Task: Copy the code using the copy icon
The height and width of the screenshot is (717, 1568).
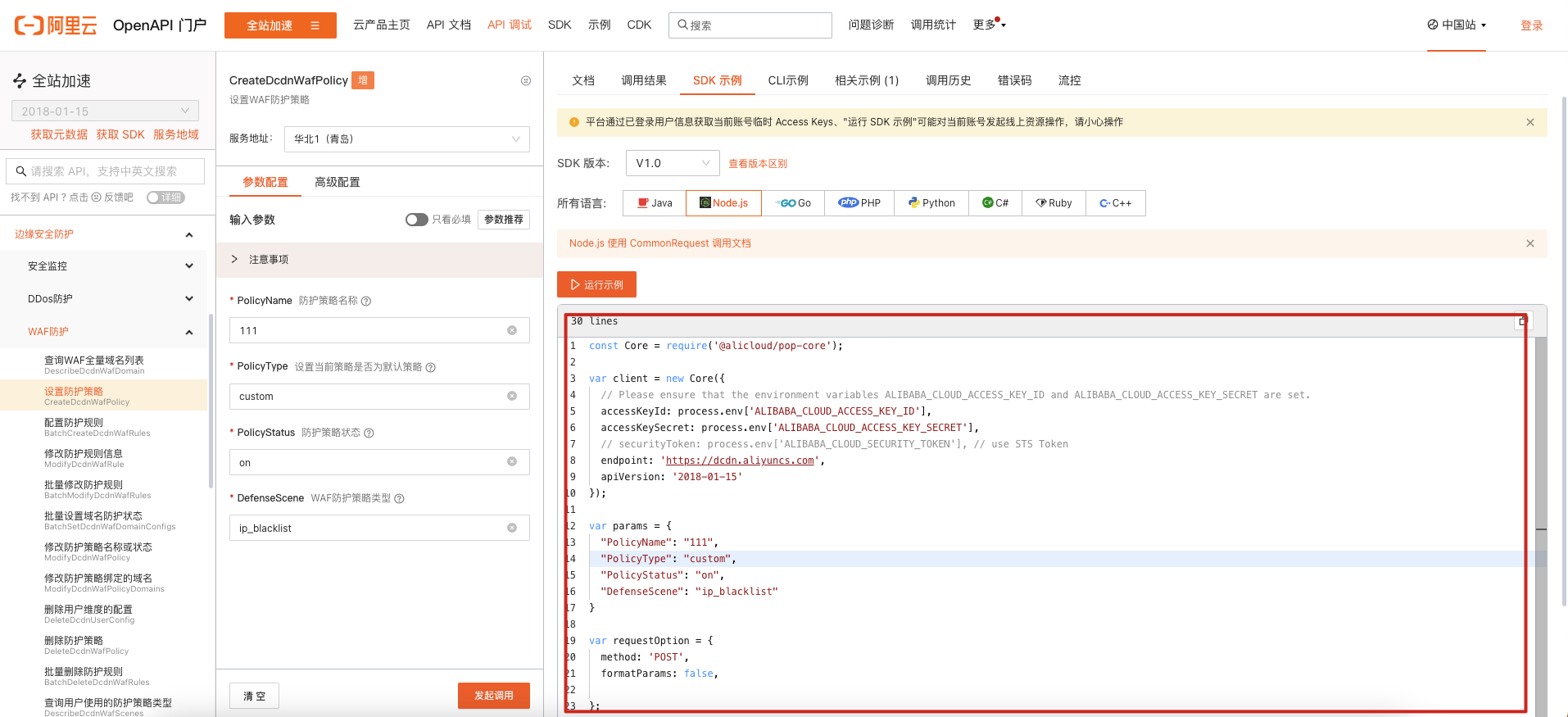Action: click(1522, 321)
